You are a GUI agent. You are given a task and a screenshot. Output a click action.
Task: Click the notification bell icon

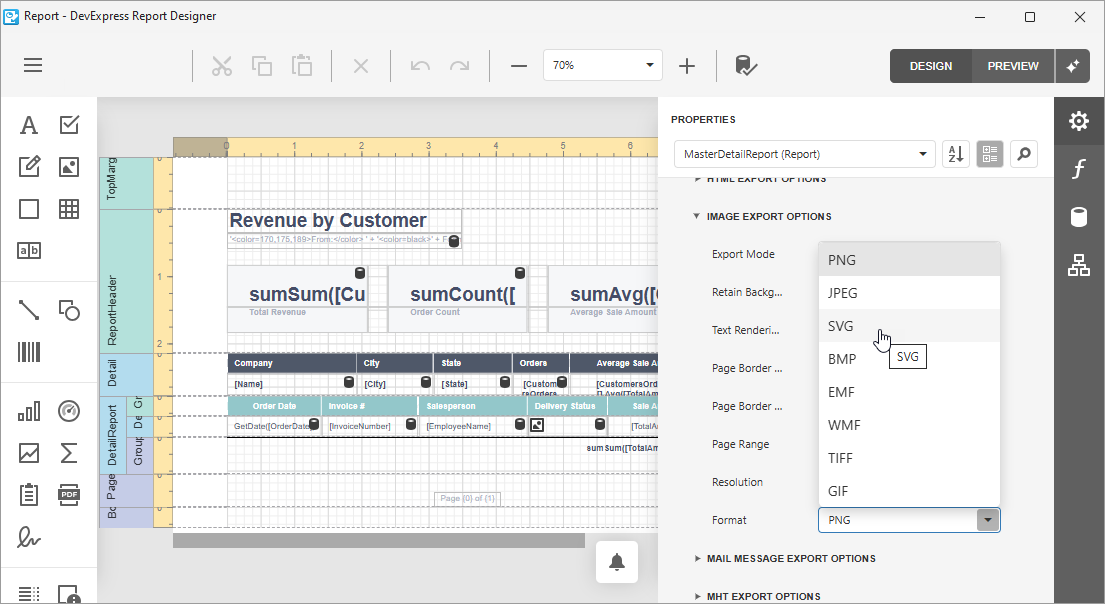tap(617, 563)
